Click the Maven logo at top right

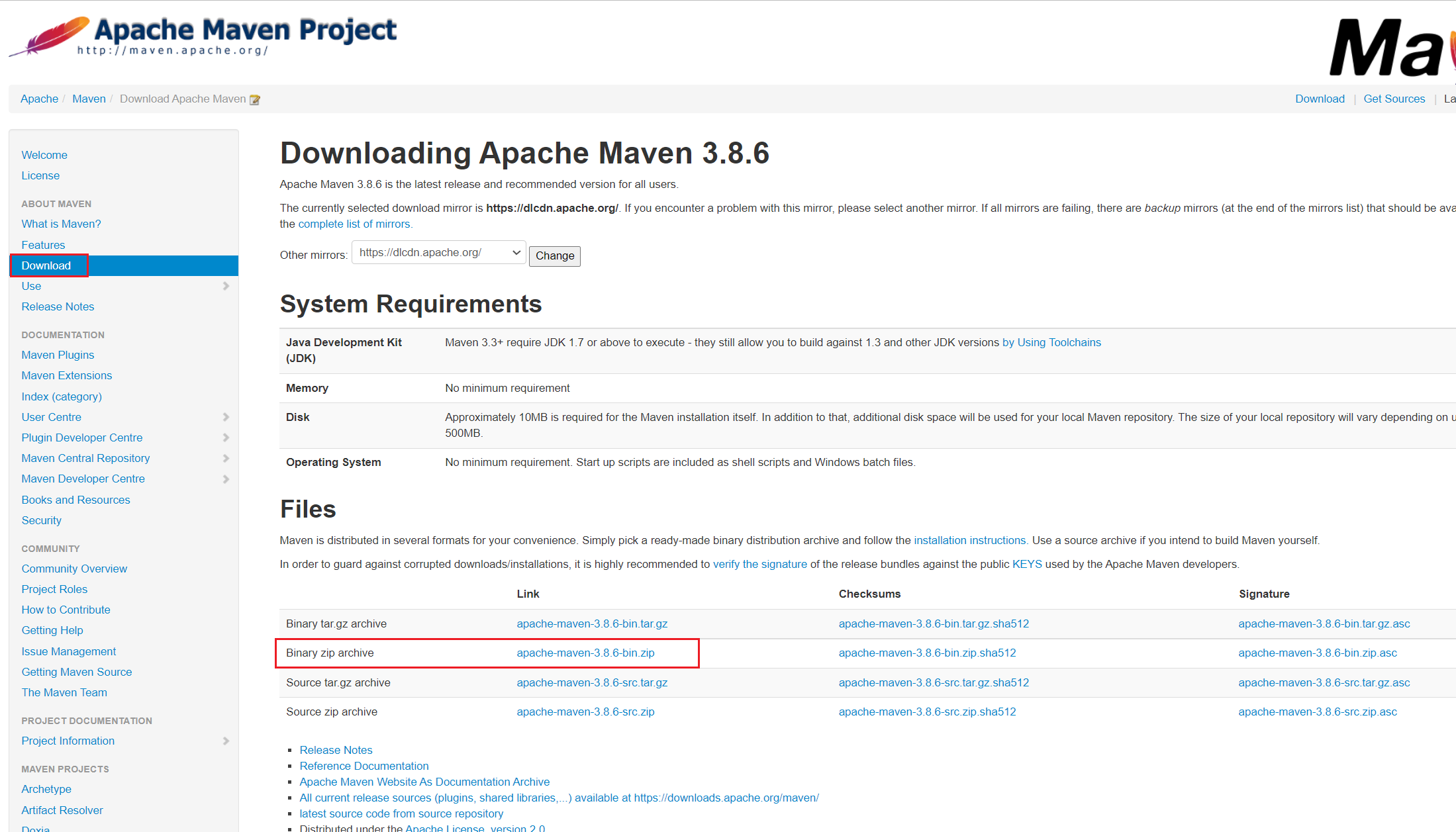click(1390, 46)
